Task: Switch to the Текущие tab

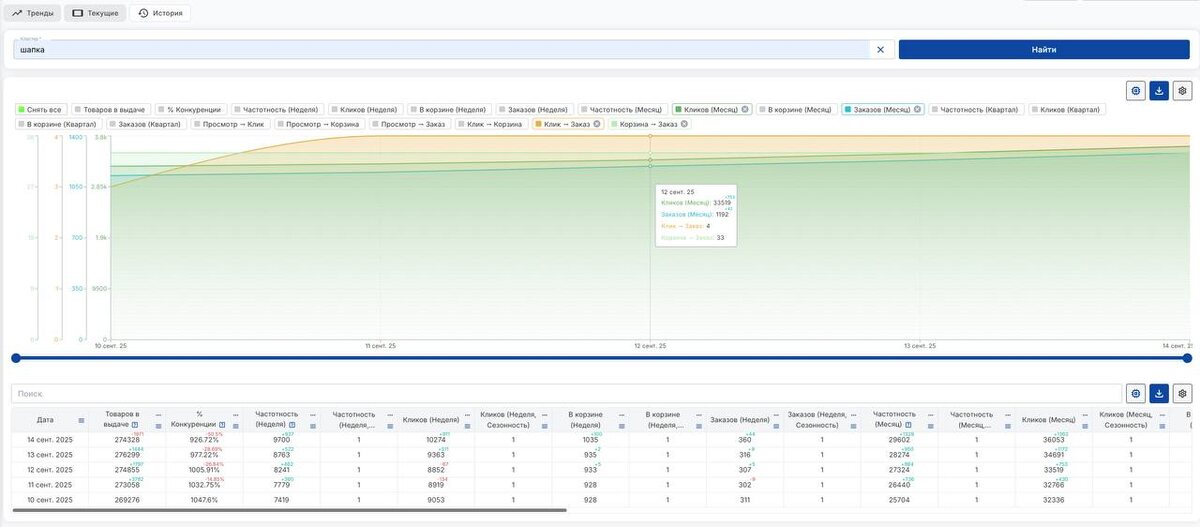Action: point(96,13)
